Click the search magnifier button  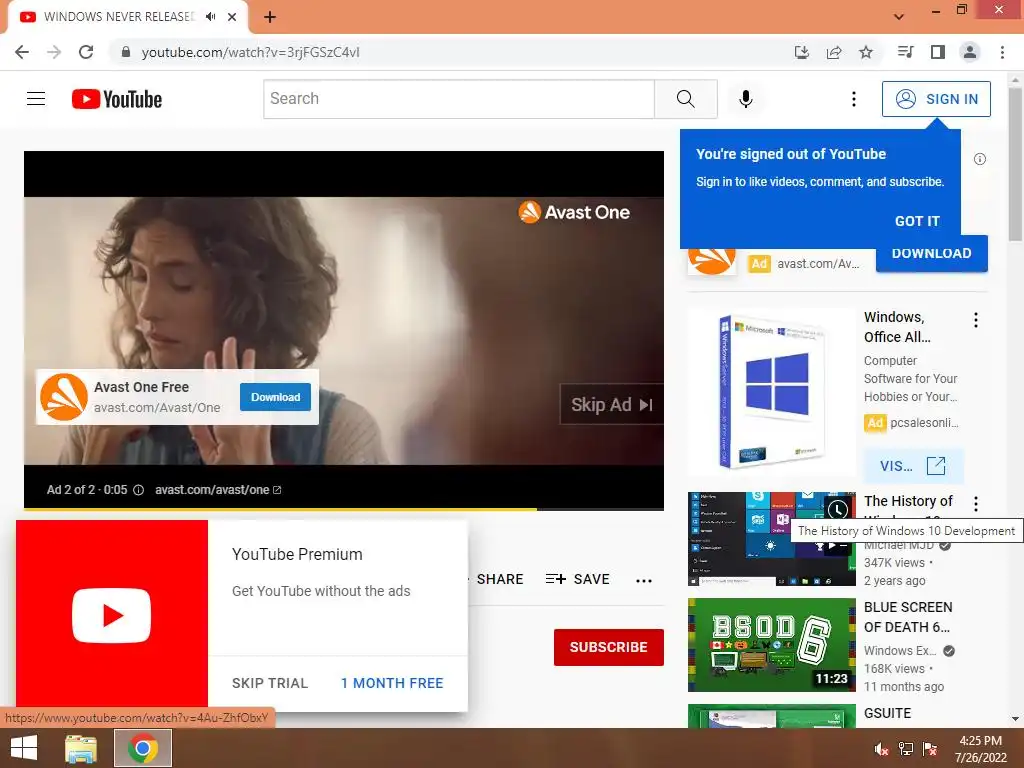(686, 99)
